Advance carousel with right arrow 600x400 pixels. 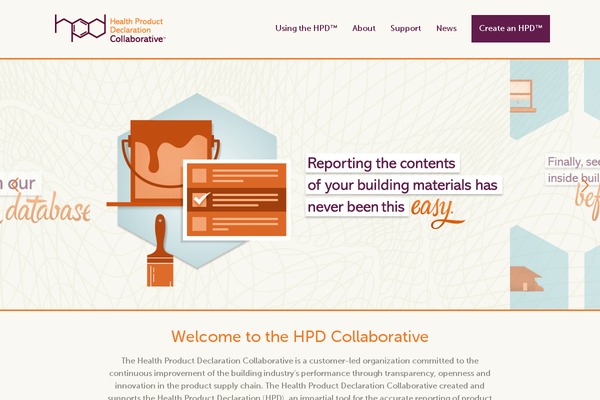point(585,185)
